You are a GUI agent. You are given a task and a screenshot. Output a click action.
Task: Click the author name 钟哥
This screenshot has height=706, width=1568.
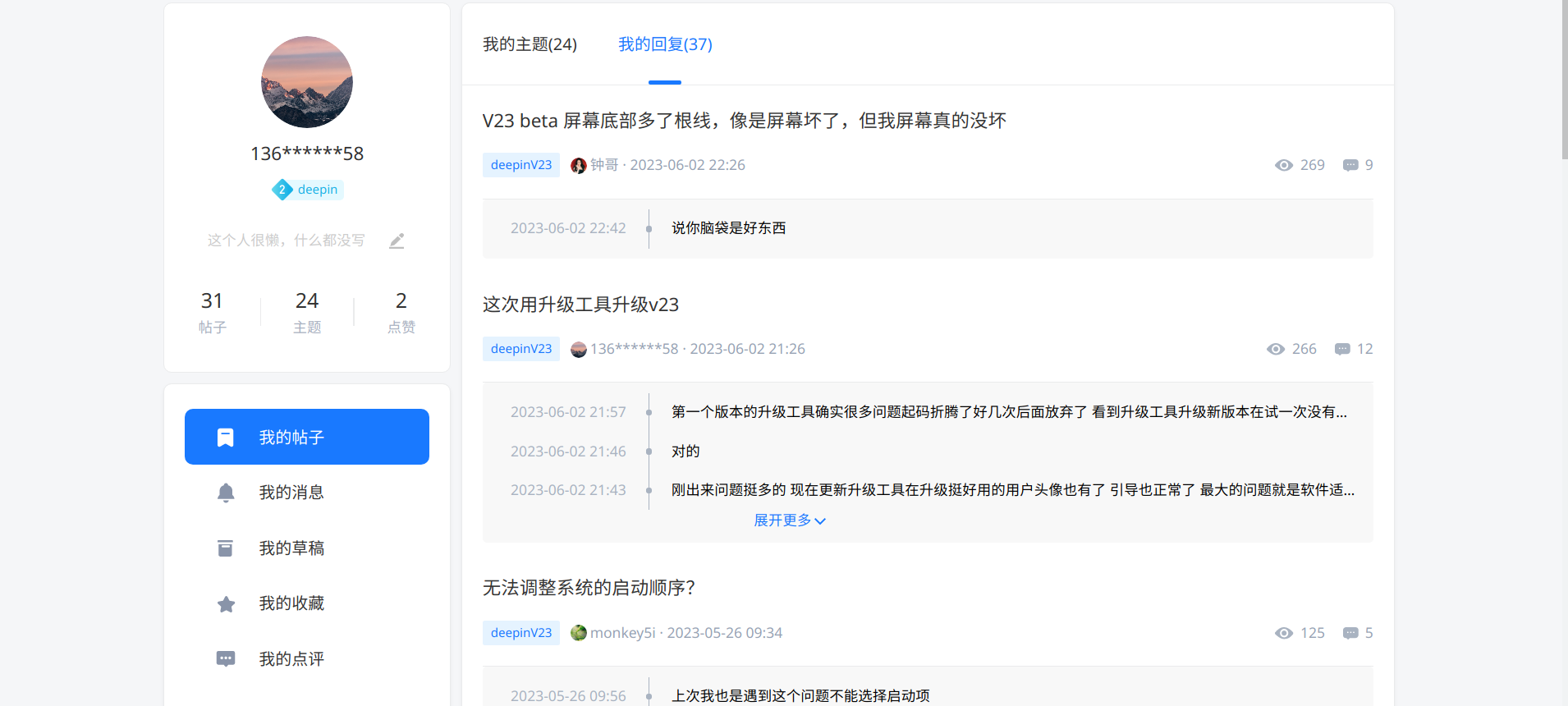click(x=604, y=165)
